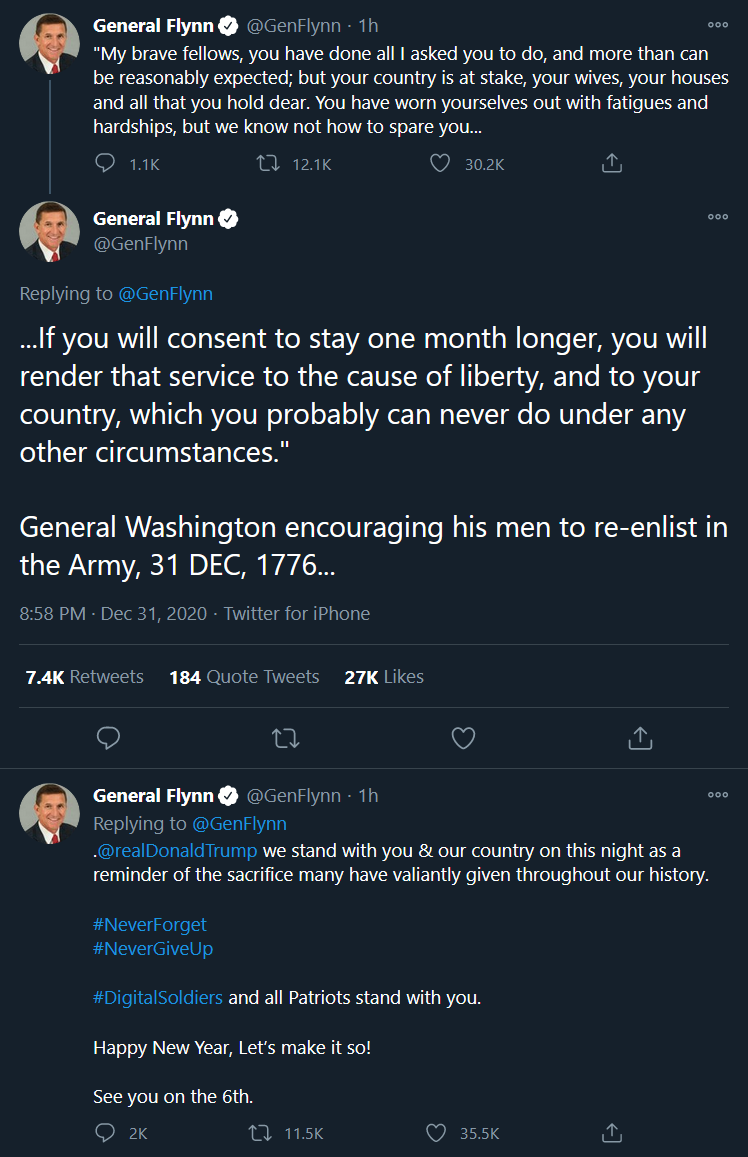The image size is (748, 1157).
Task: Reply to the main tweet about re-enlisting
Action: coord(108,738)
